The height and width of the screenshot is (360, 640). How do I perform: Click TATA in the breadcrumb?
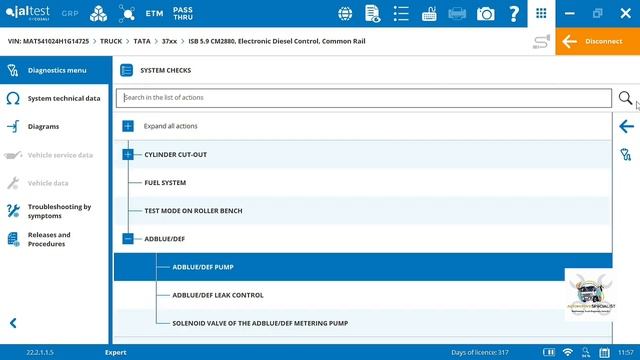pos(142,41)
